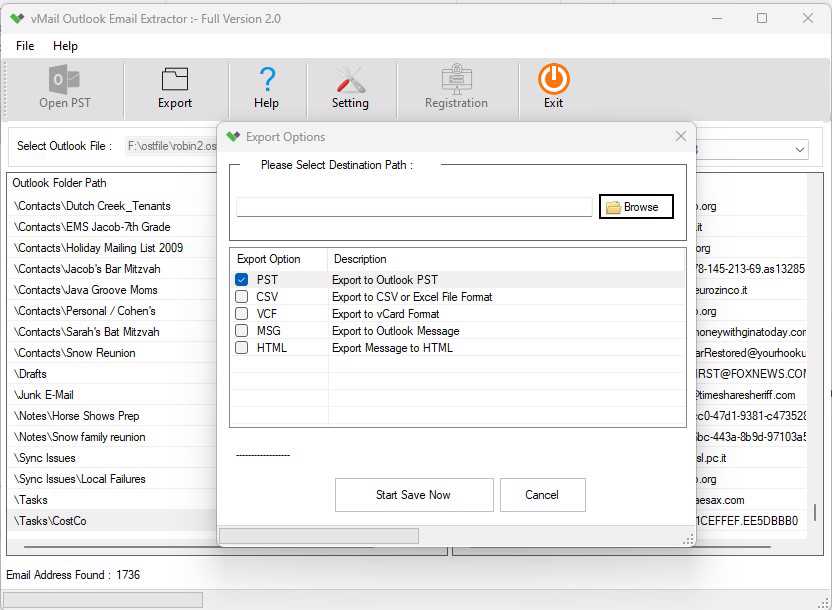Click the eurozinco.it email entry

pos(722,290)
